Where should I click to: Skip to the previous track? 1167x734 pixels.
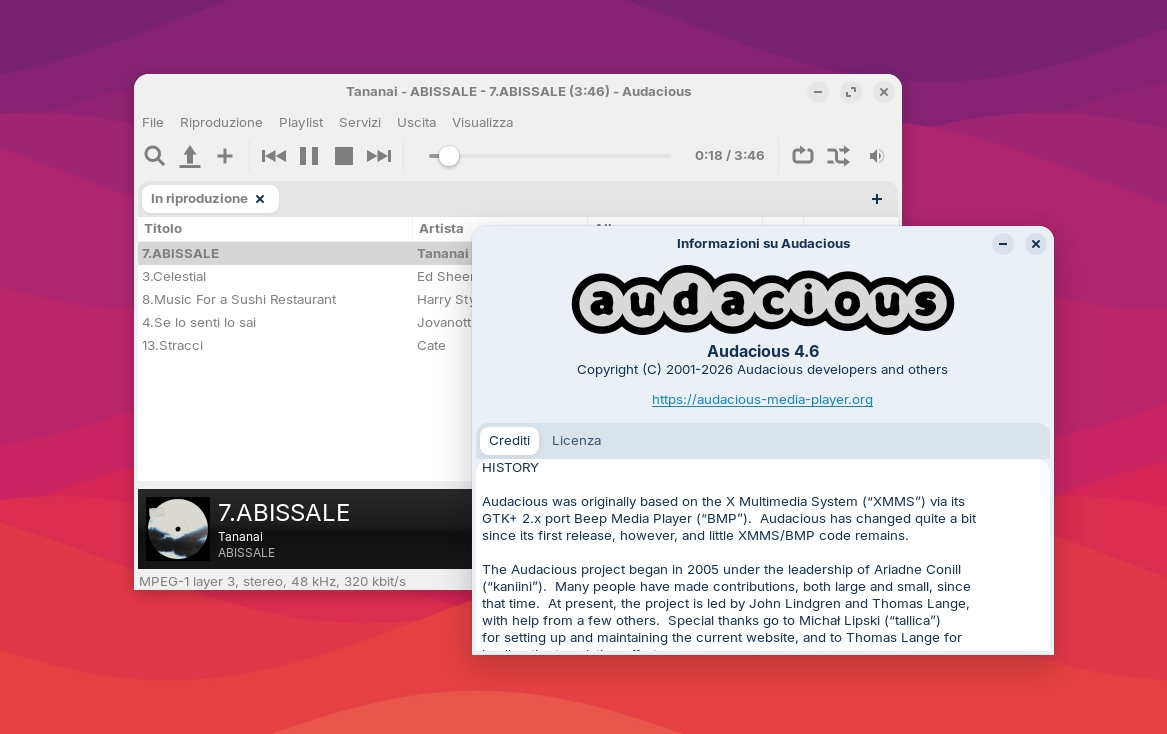tap(274, 156)
